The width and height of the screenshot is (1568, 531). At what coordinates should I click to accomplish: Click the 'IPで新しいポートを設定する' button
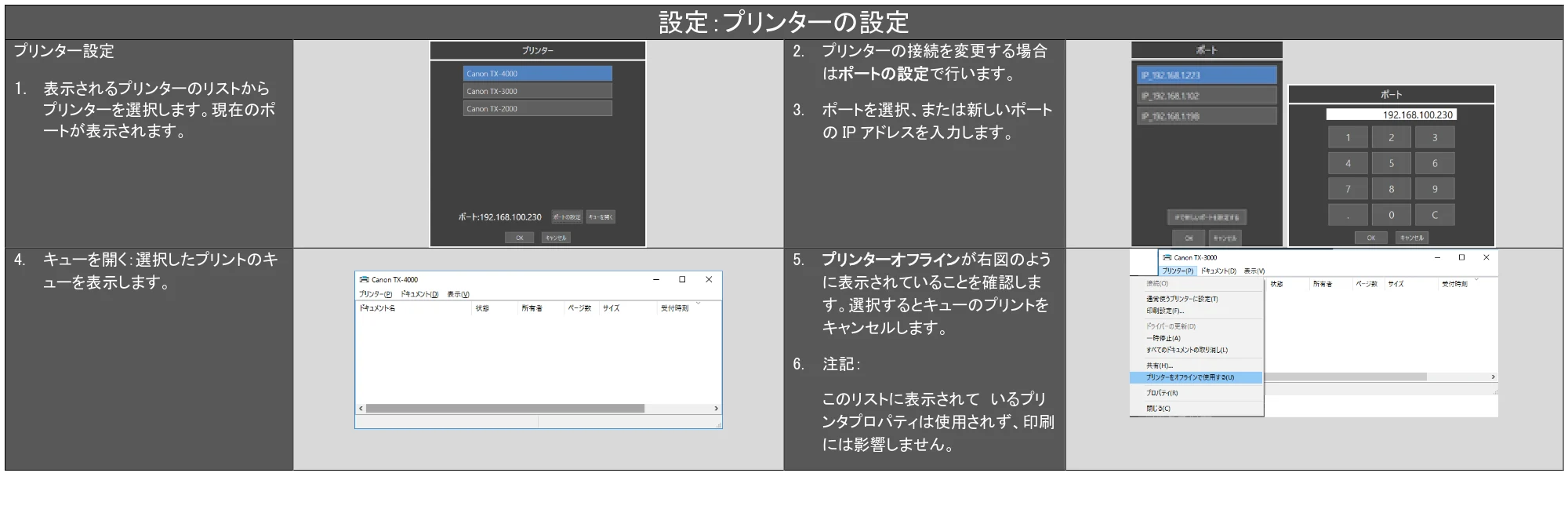(1207, 217)
